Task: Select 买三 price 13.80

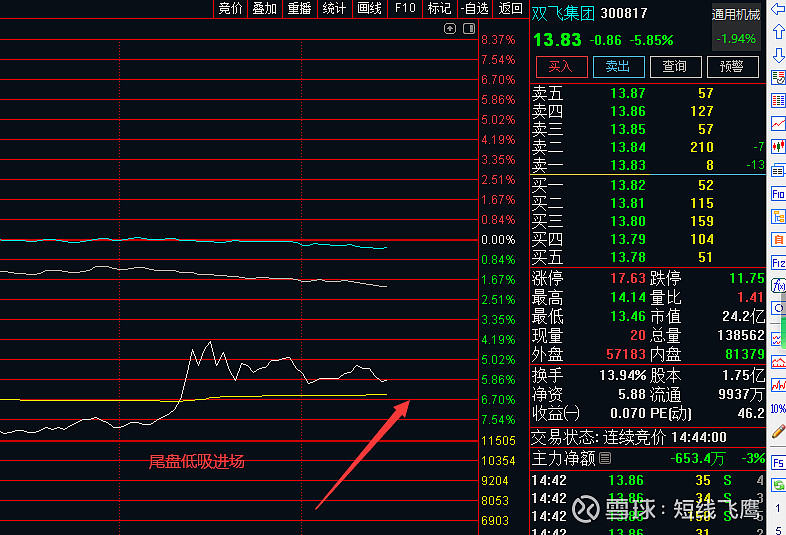Action: pyautogui.click(x=628, y=222)
